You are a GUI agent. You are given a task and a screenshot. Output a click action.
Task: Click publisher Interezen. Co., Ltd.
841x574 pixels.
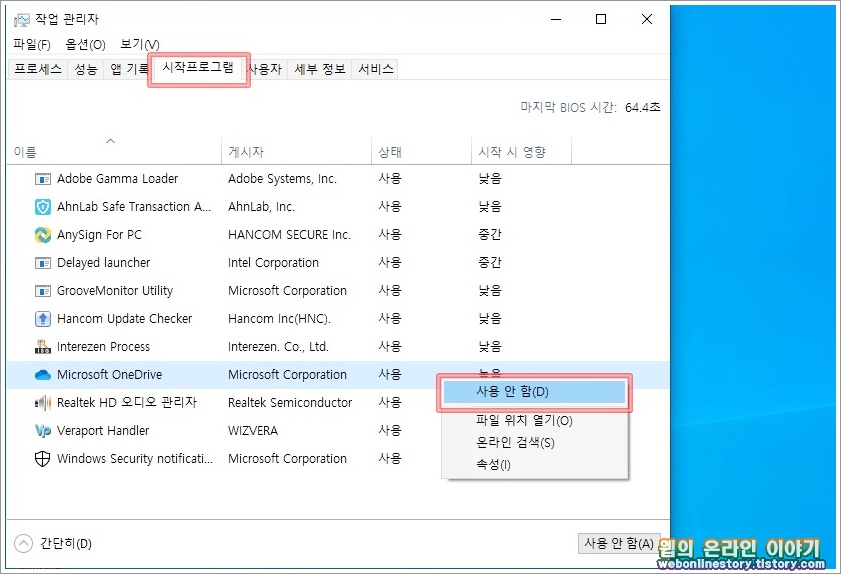pyautogui.click(x=278, y=347)
